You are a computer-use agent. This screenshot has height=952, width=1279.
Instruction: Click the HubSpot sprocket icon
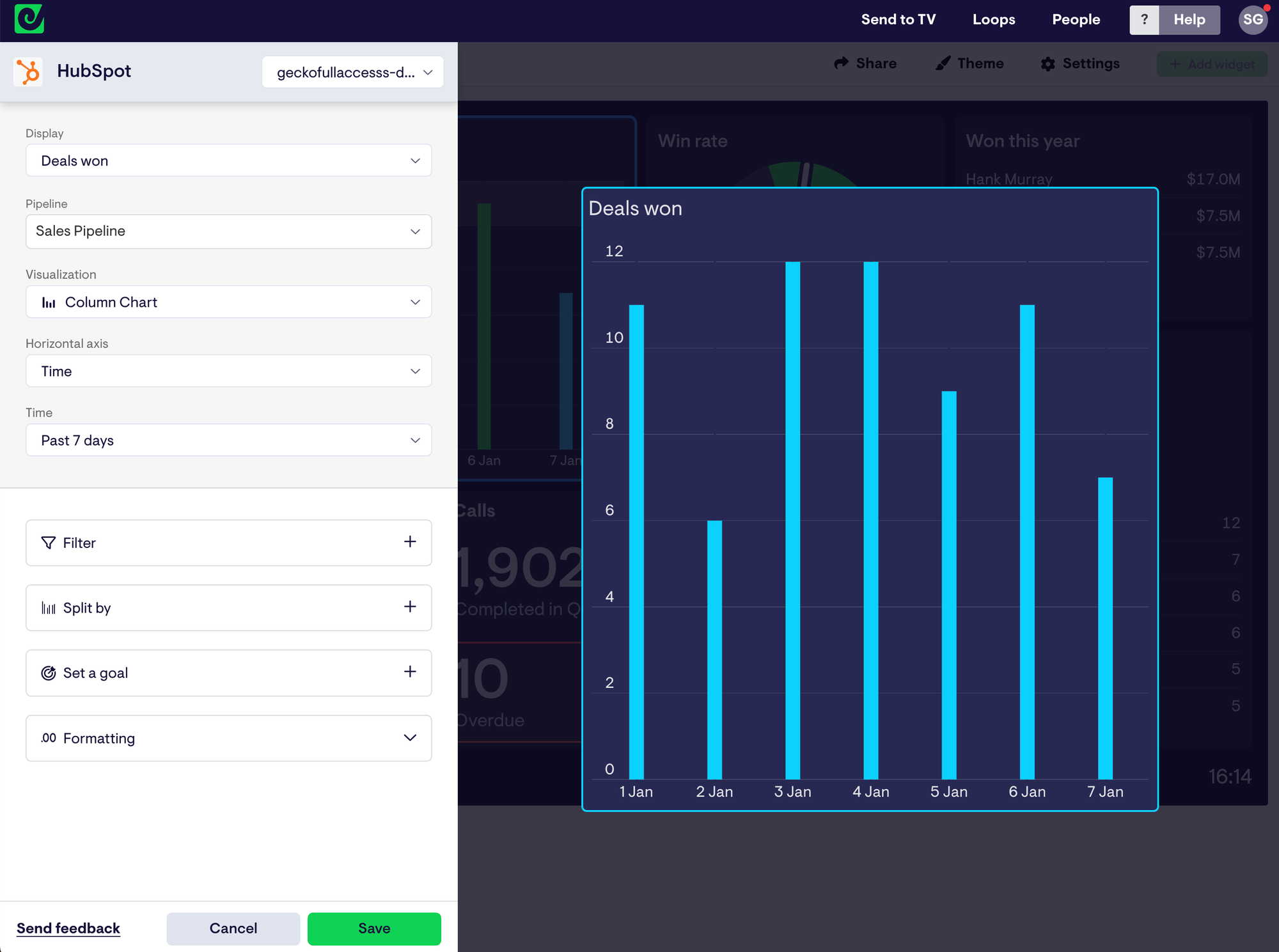coord(28,72)
